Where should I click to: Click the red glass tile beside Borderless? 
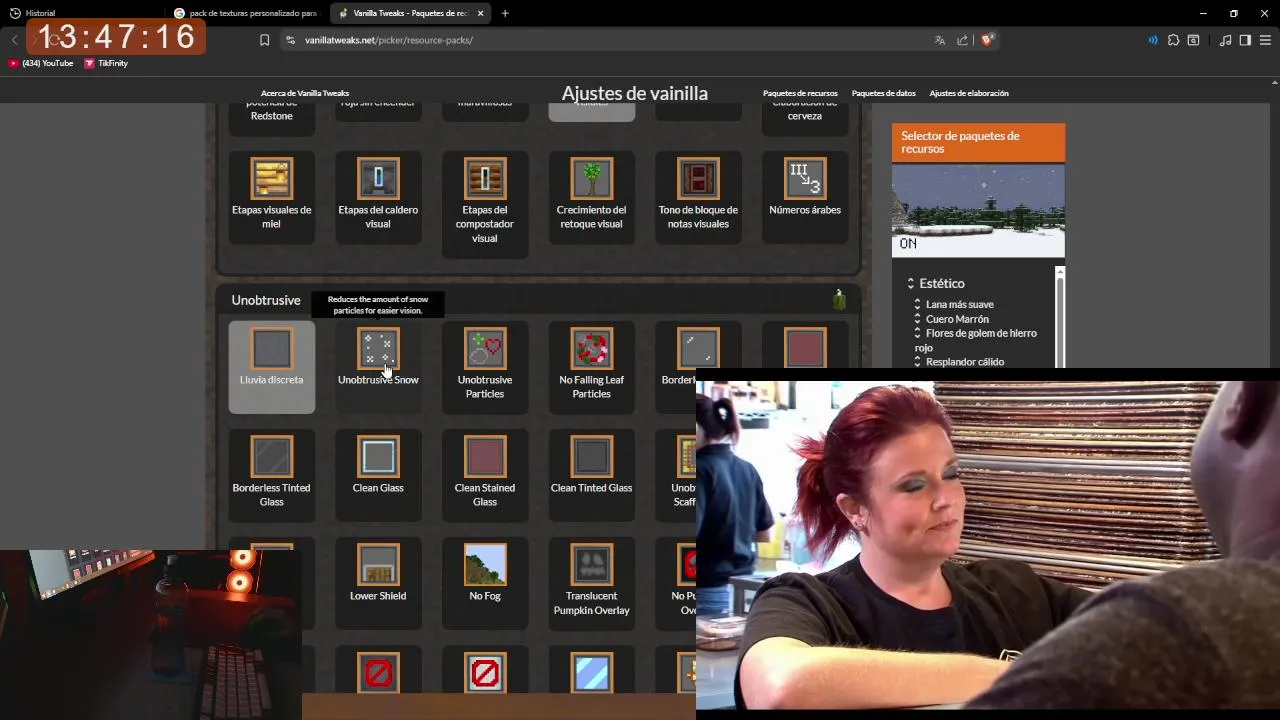click(805, 349)
